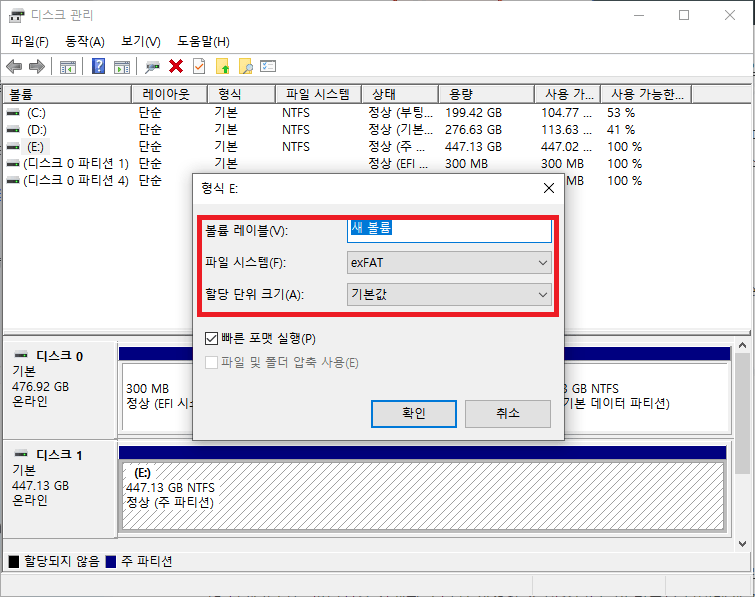Click the 디스크 1 disk icon
Viewport: 755px width, 597px height.
click(21, 454)
